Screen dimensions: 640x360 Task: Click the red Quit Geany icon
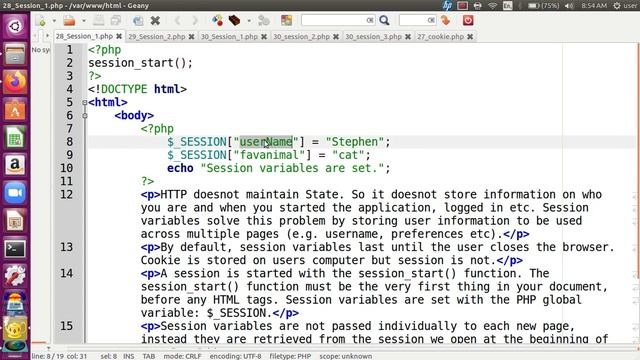pyautogui.click(x=468, y=20)
